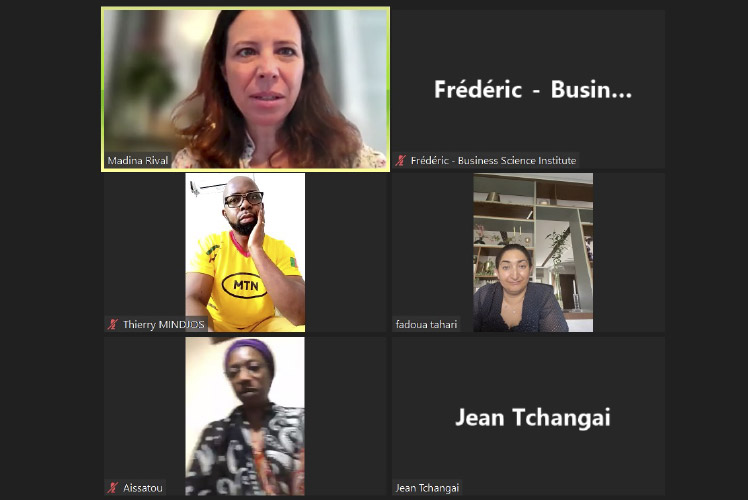This screenshot has width=748, height=500.
Task: Click the fadoua tahari name label
Action: coord(426,324)
